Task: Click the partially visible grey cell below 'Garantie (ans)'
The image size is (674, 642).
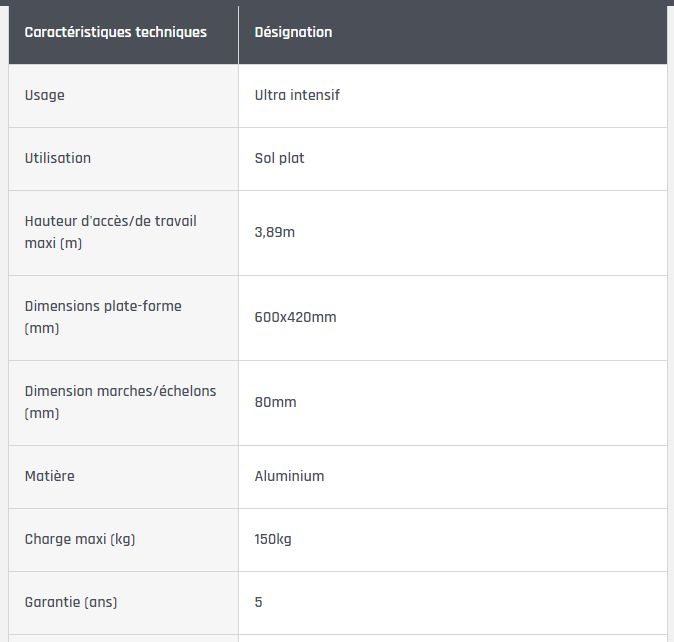Action: 123,637
